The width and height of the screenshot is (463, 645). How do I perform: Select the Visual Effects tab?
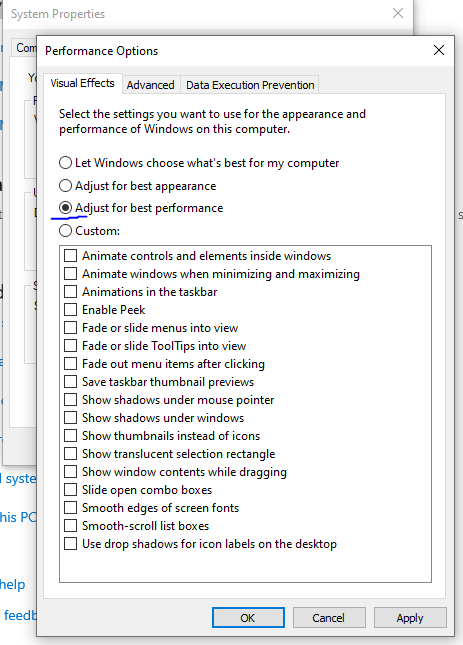[x=83, y=84]
